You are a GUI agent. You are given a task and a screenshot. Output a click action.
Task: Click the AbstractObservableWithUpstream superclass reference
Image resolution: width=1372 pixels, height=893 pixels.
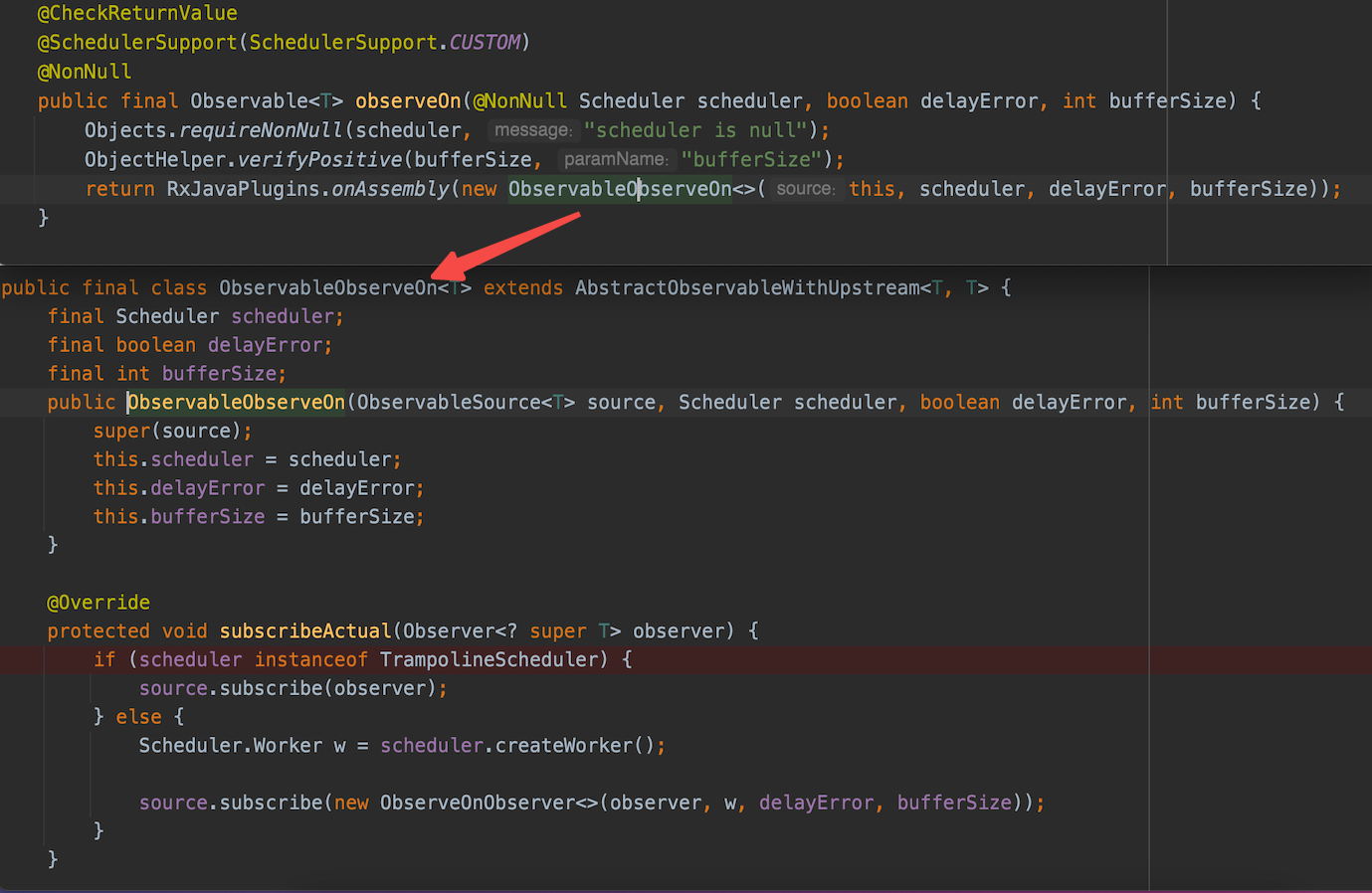click(748, 287)
